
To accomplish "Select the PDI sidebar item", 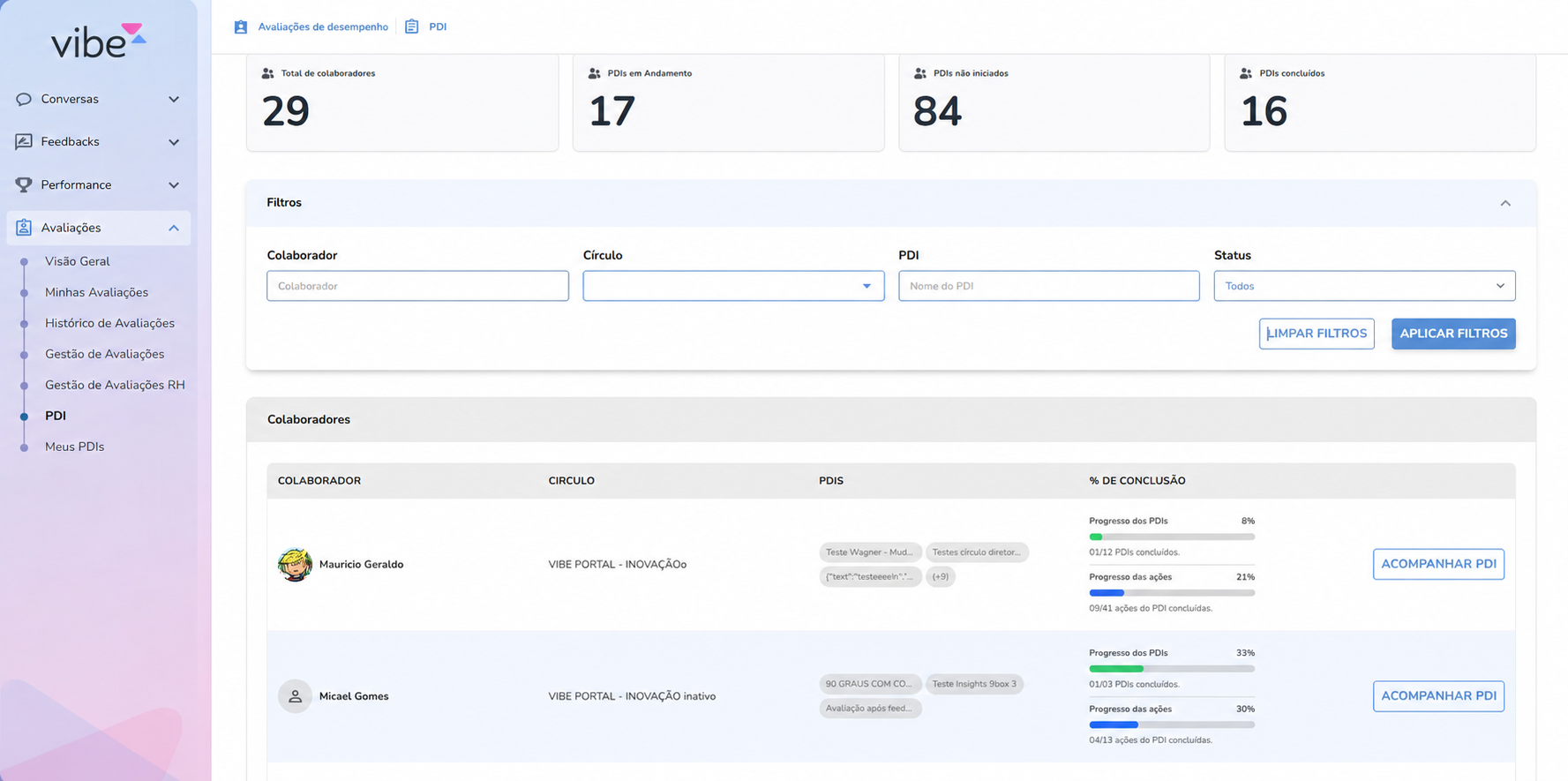I will coord(56,416).
